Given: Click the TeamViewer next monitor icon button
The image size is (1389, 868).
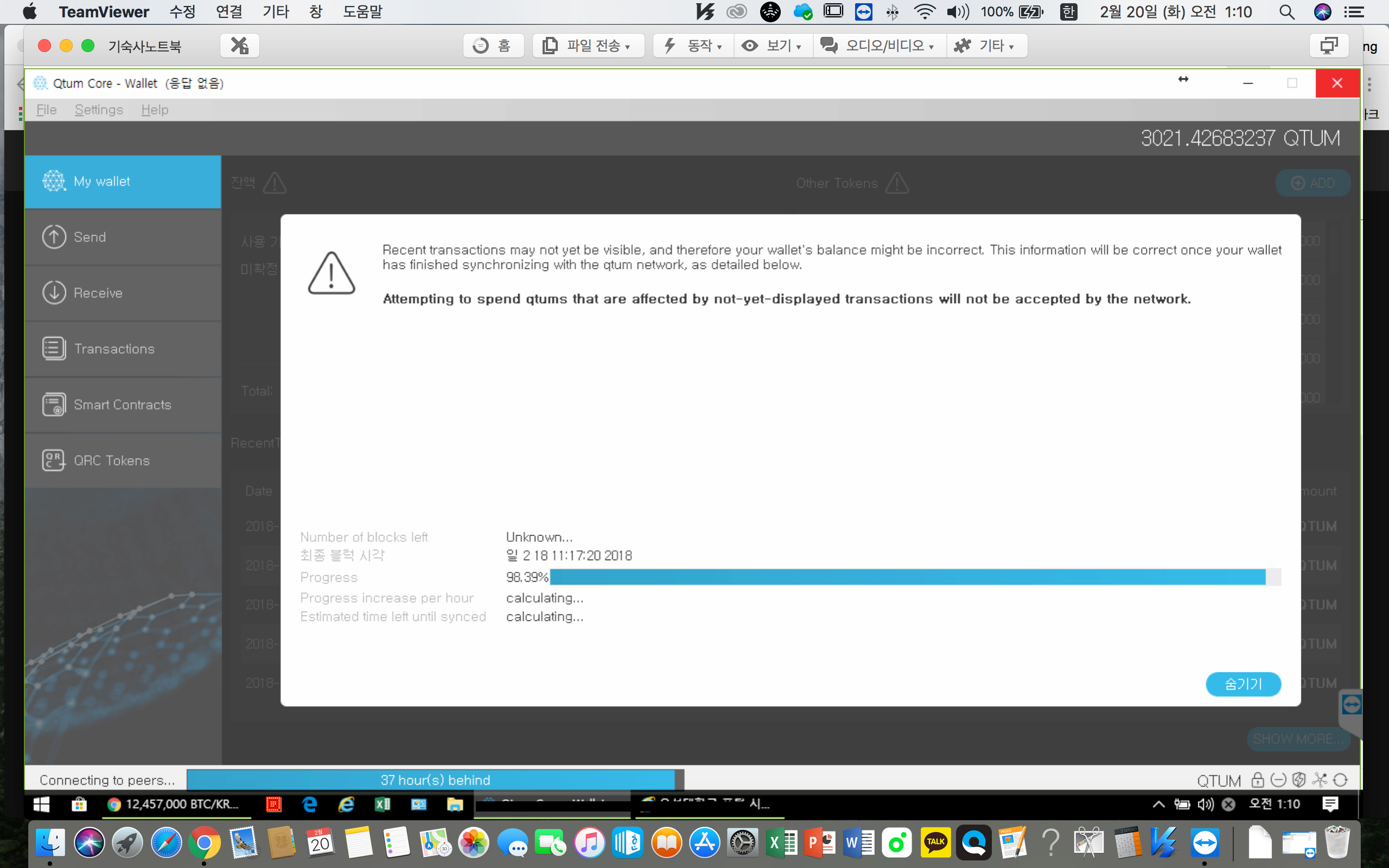Looking at the screenshot, I should coord(1329,46).
